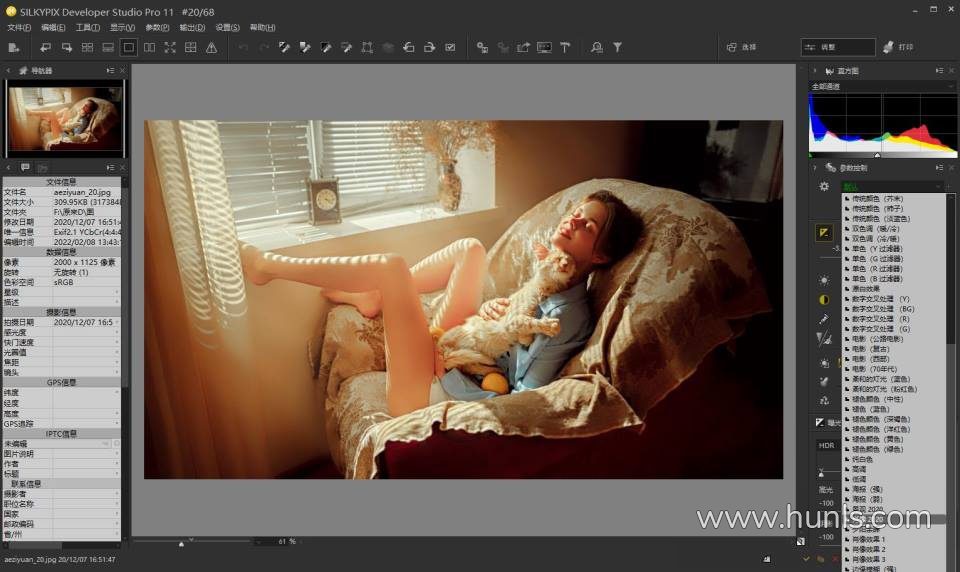
Task: Open the histogram panel options menu icon
Action: point(939,71)
